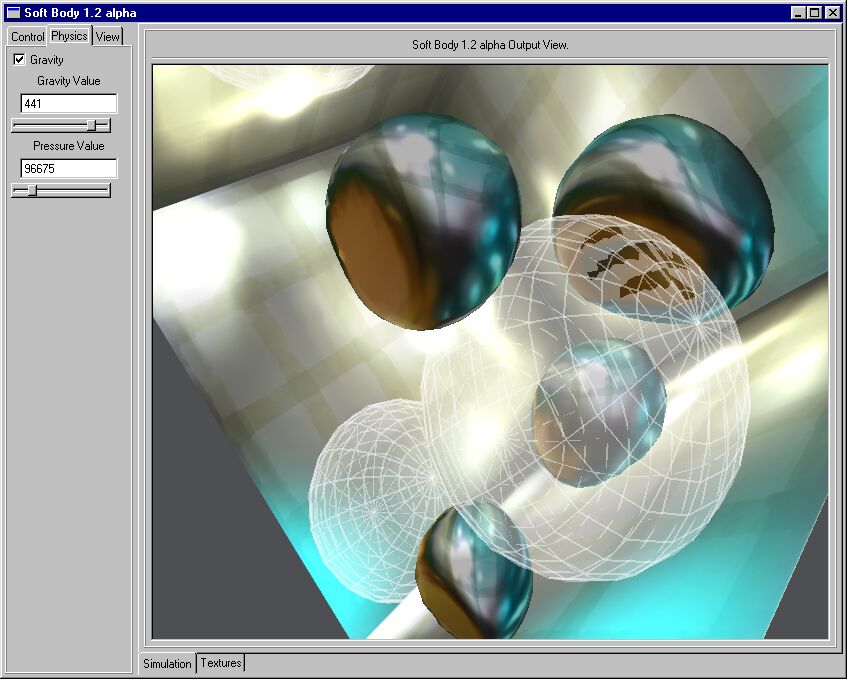Click the Soft Body application icon in title bar
Viewport: 847px width, 679px height.
[13, 13]
